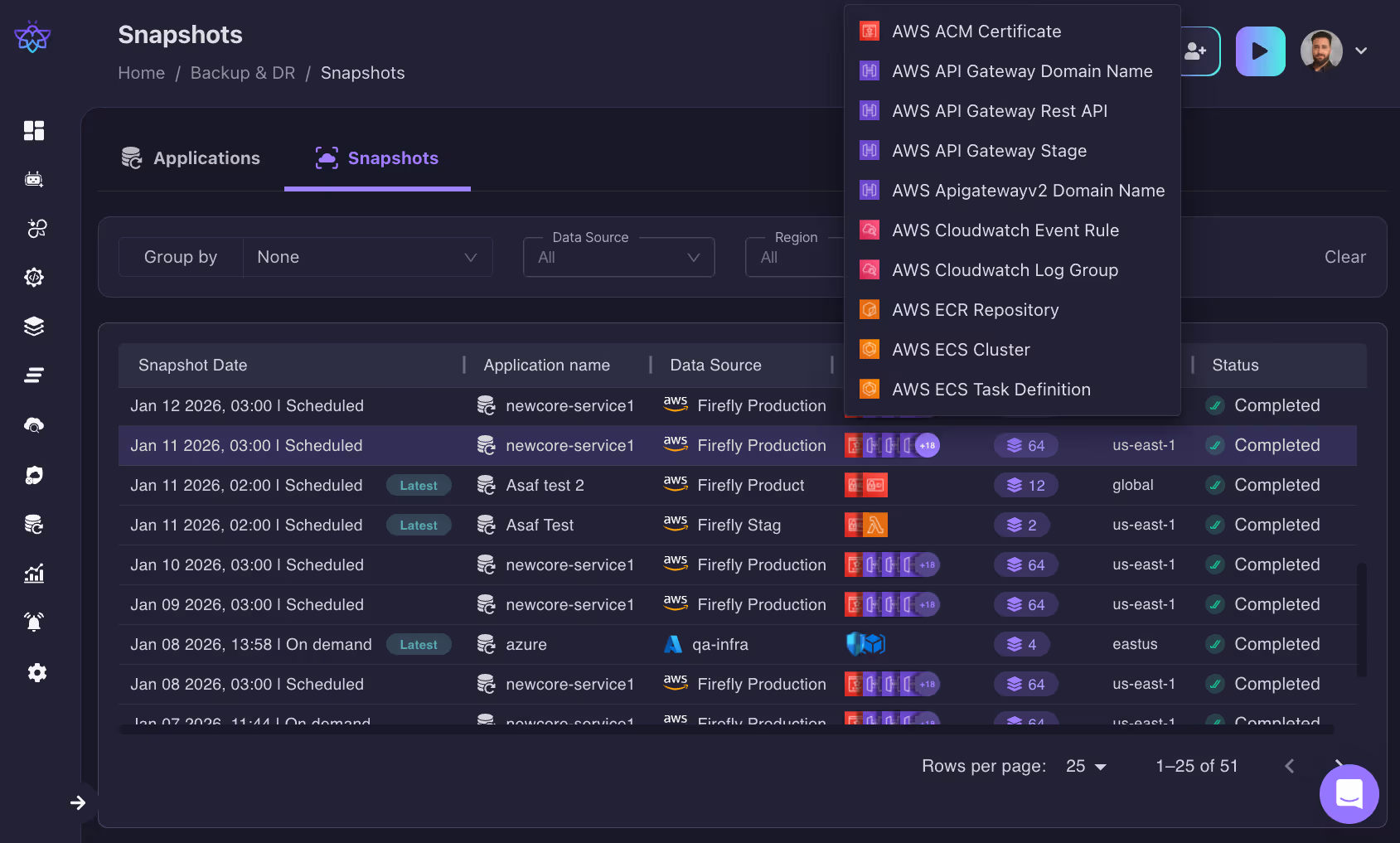
Task: Open the dashboard grid icon in sidebar
Action: (34, 130)
